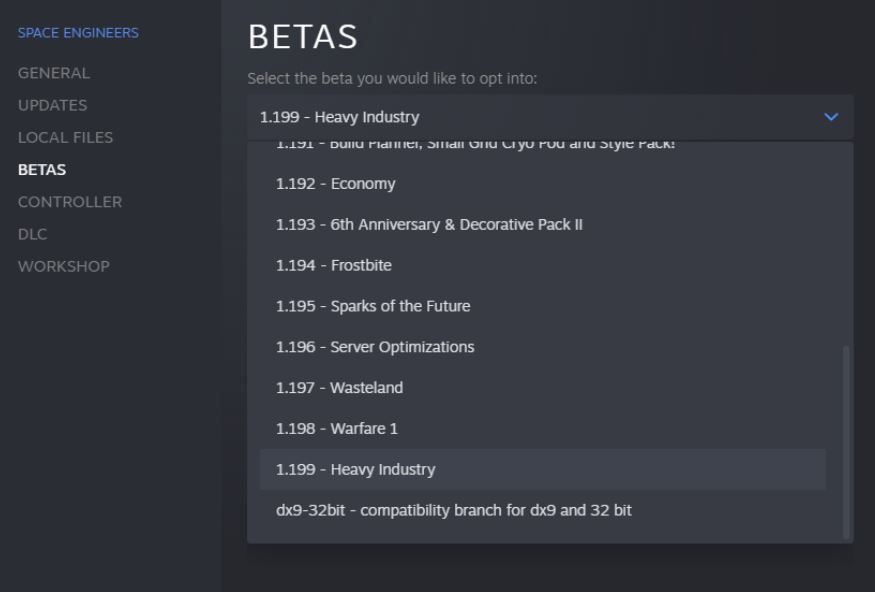Click the blue dropdown chevron arrow

click(x=830, y=117)
